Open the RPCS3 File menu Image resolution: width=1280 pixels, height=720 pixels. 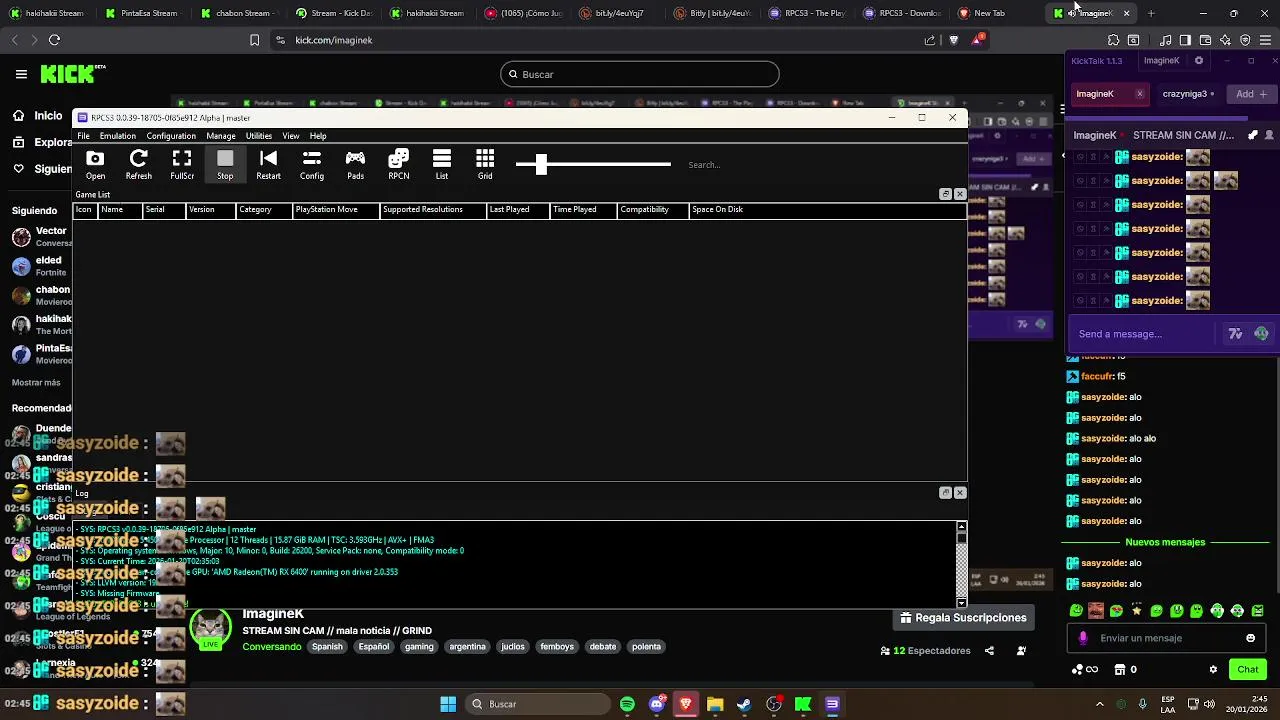[84, 136]
